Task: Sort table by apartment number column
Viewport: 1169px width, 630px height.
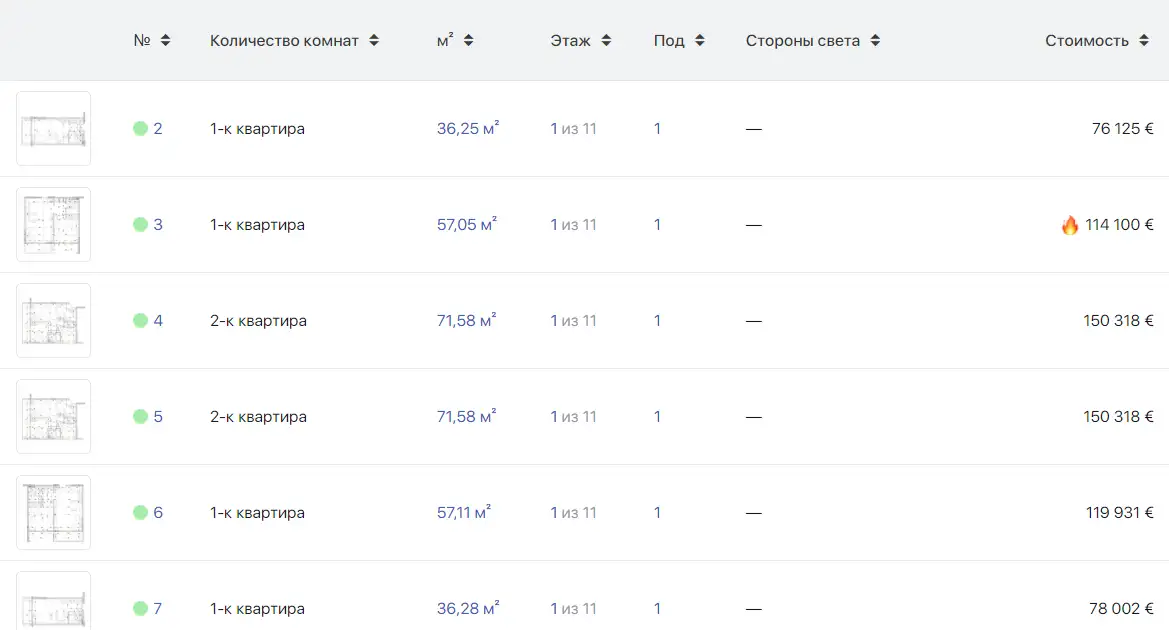Action: click(x=165, y=41)
